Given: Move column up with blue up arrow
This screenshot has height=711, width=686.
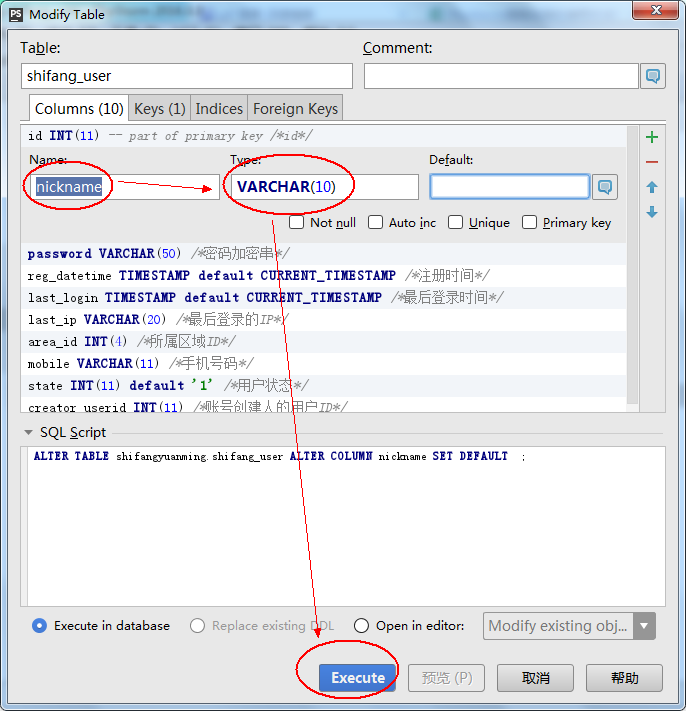Looking at the screenshot, I should click(652, 187).
